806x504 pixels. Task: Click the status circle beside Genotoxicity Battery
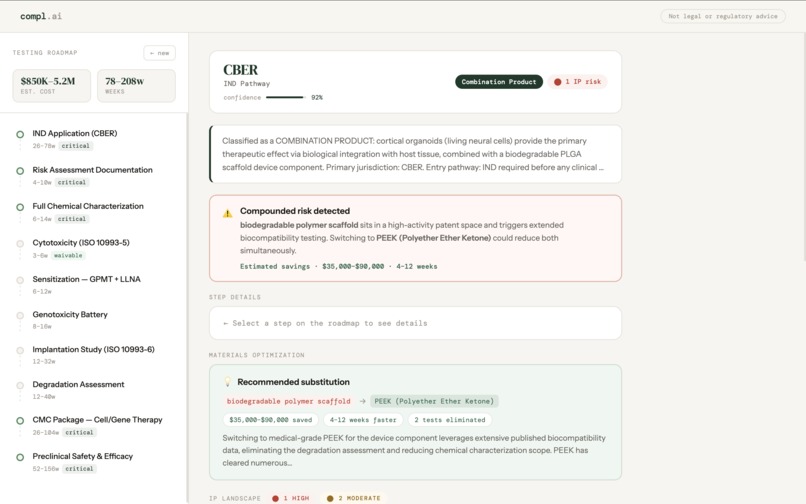(x=20, y=315)
